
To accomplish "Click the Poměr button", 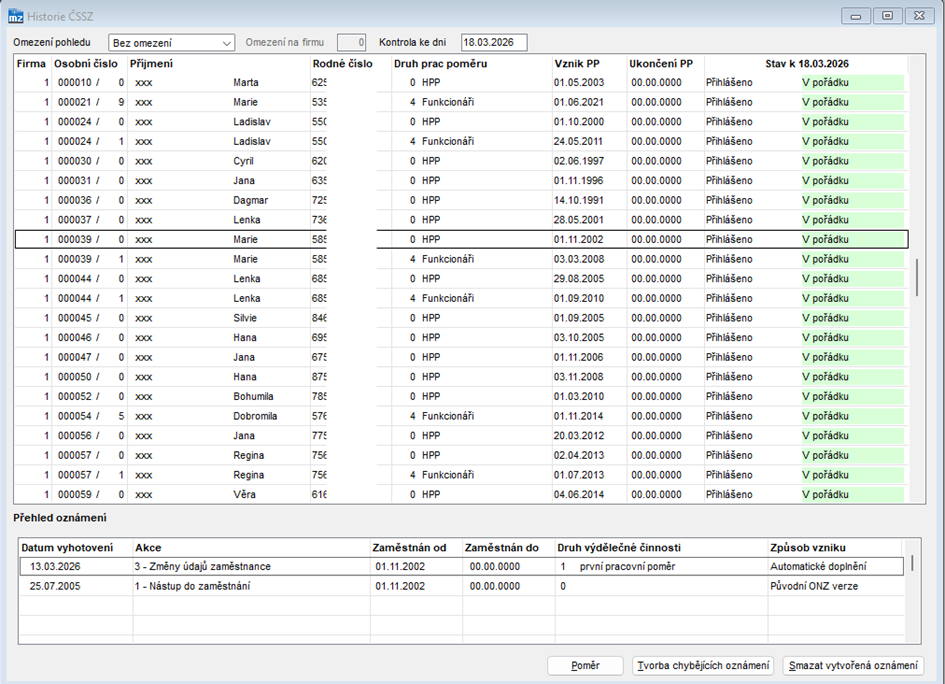I will (585, 665).
